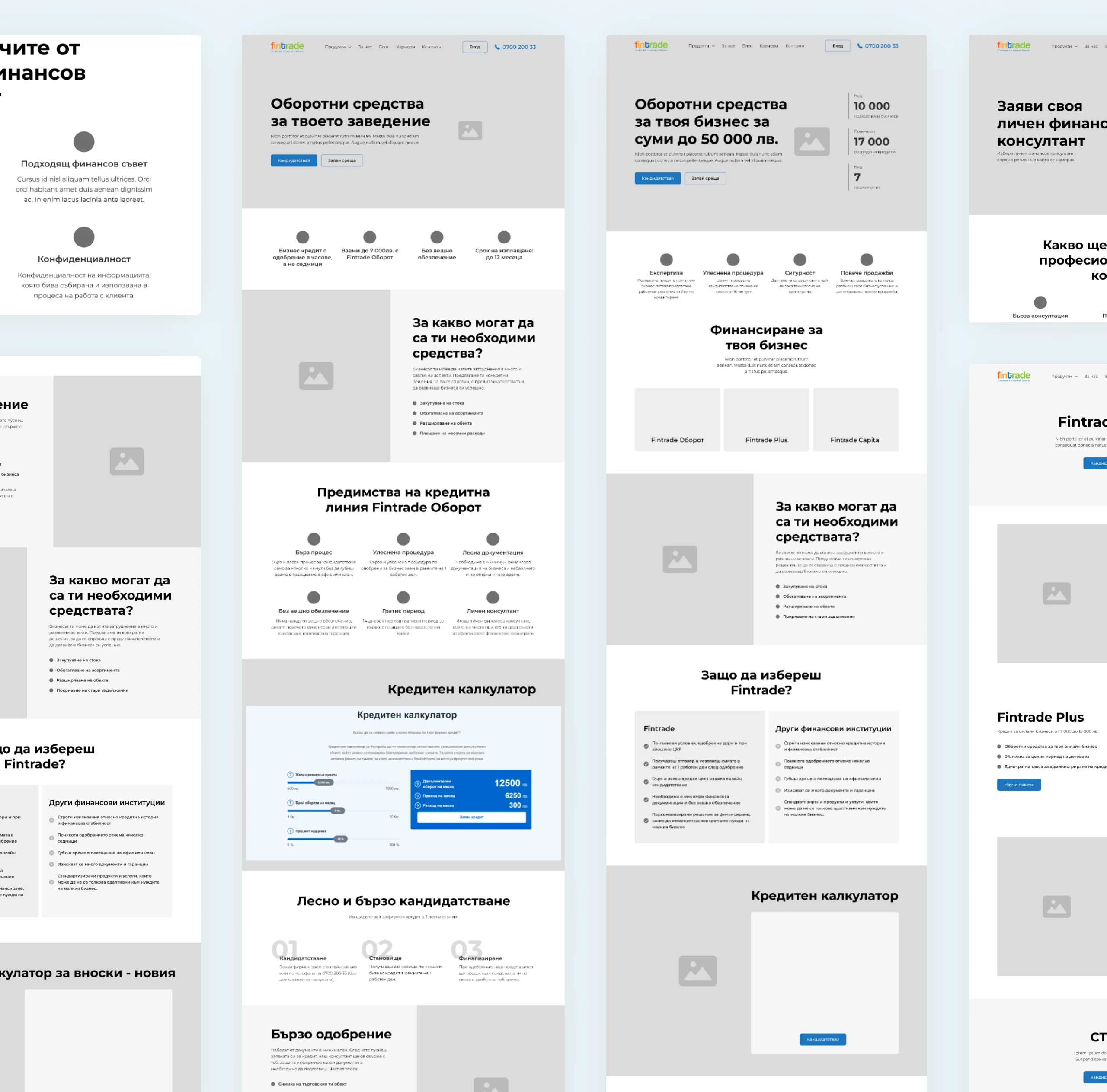Click Кандидатствай on the заведение hero

294,160
